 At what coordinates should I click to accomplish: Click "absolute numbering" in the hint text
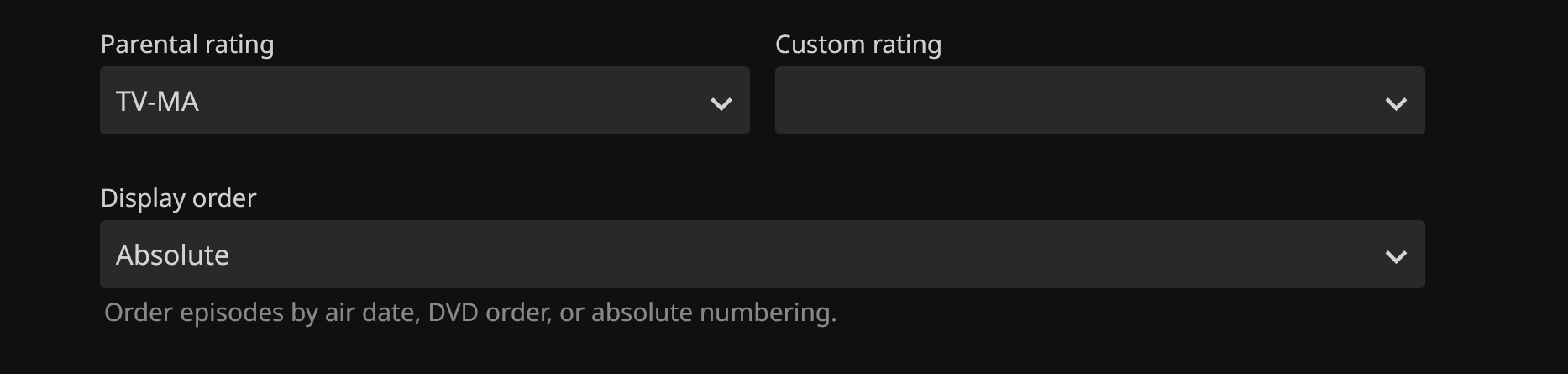712,313
